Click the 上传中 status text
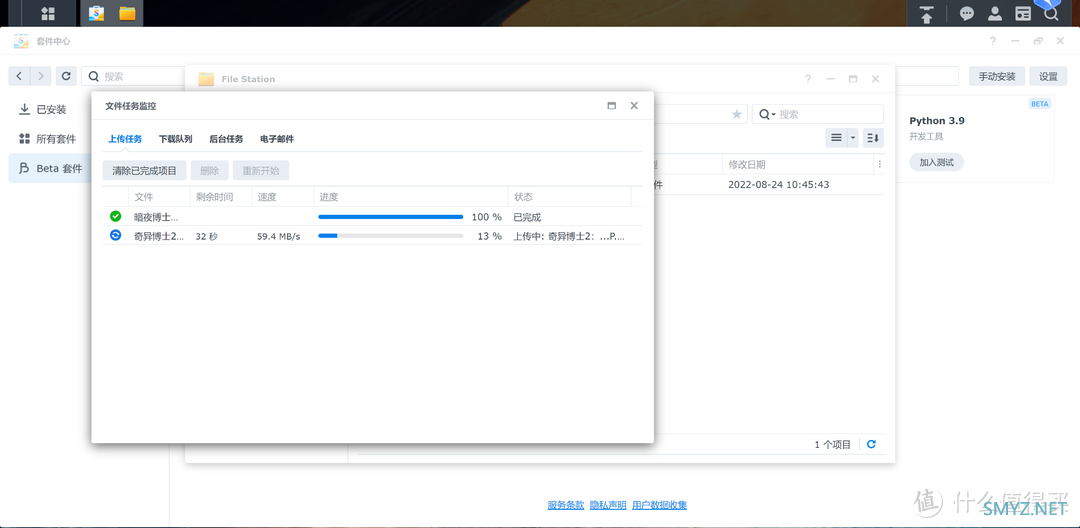 [569, 236]
